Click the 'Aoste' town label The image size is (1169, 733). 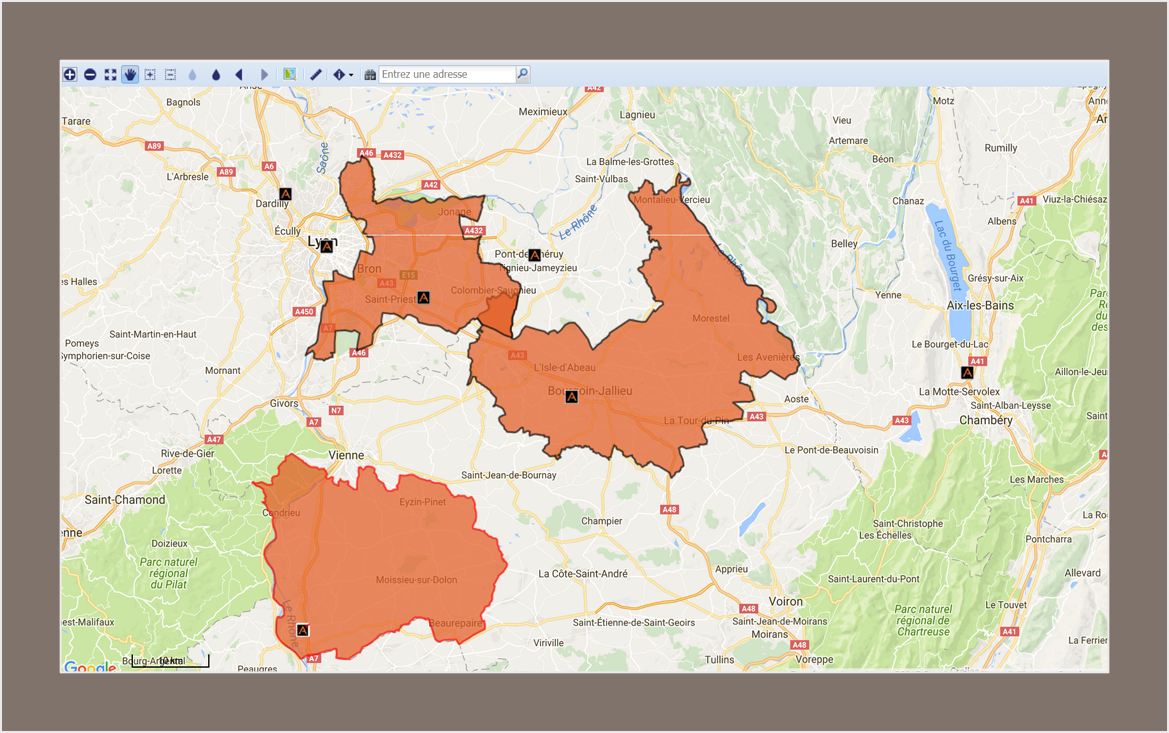[796, 399]
